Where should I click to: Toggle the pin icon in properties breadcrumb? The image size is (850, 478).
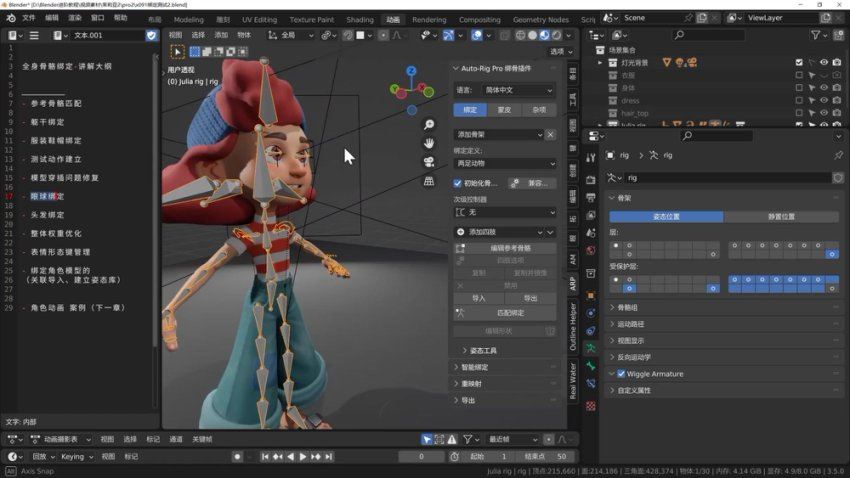(x=838, y=155)
